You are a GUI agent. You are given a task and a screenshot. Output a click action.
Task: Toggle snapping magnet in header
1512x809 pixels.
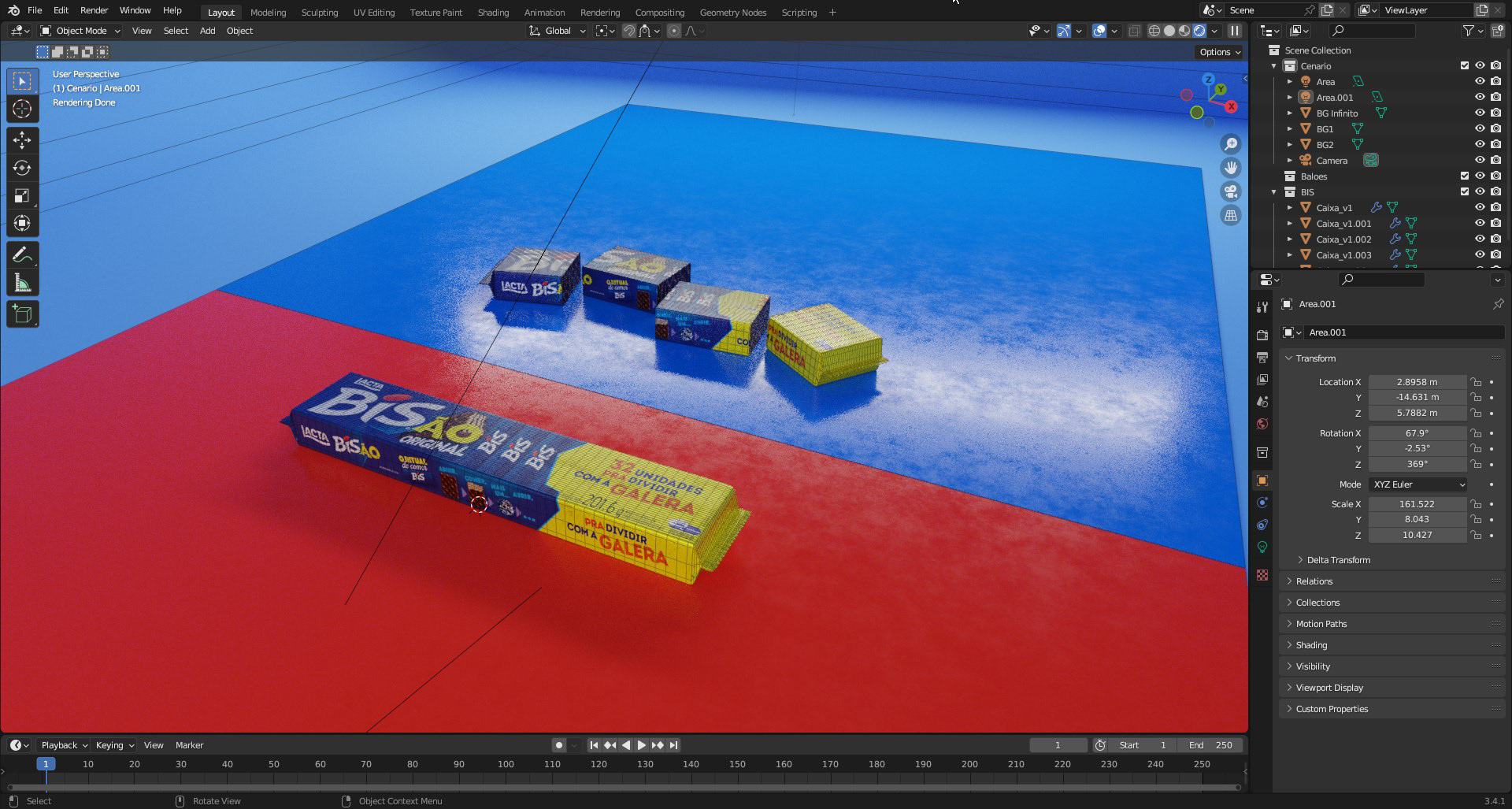click(x=629, y=31)
